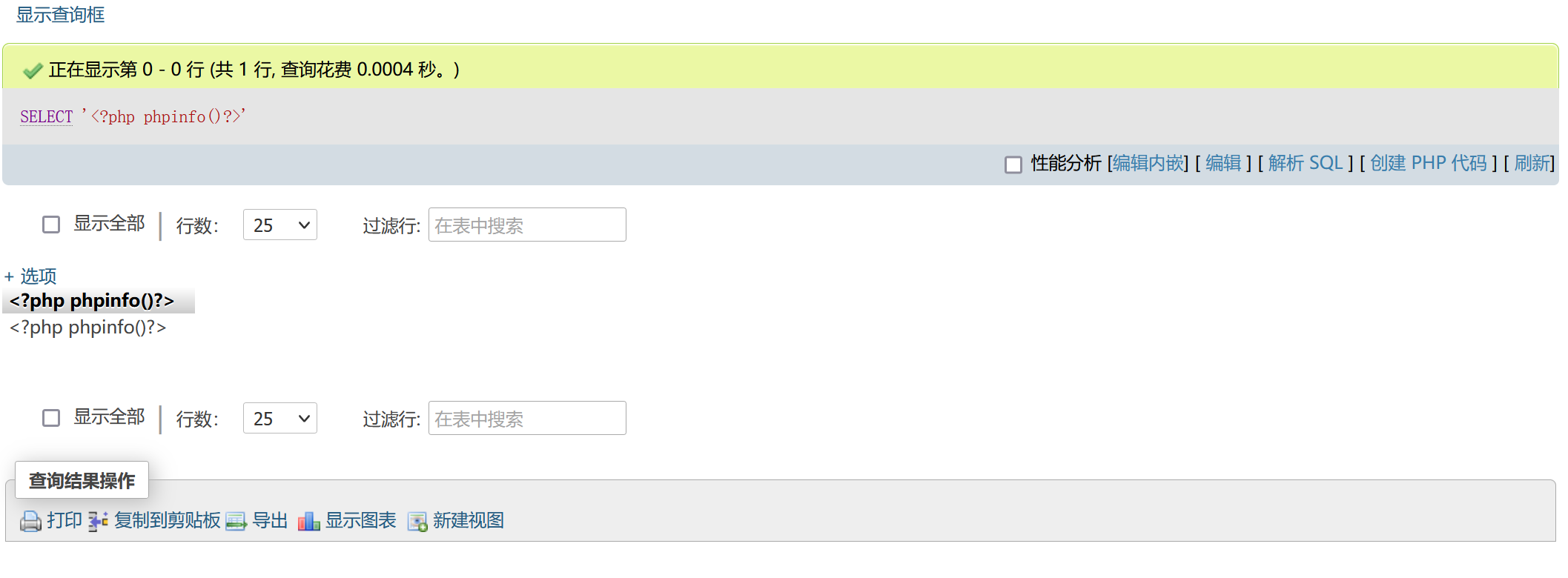1568x578 pixels.
Task: Open the first 行数 dropdown showing 25
Action: pyautogui.click(x=279, y=225)
